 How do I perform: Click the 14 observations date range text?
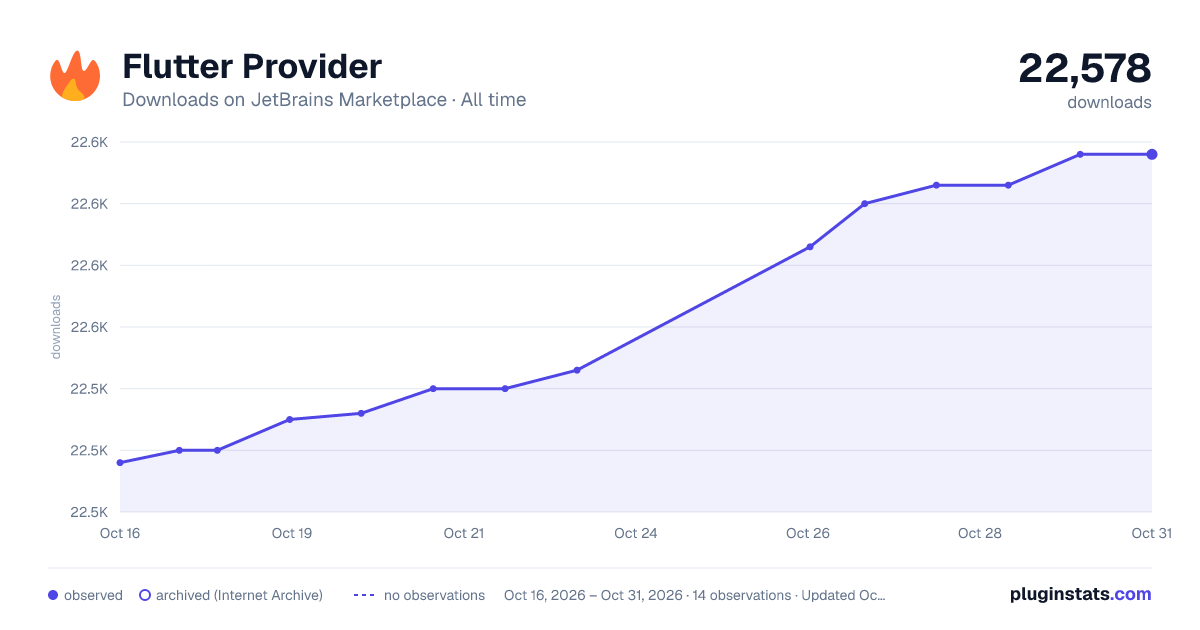click(x=695, y=595)
